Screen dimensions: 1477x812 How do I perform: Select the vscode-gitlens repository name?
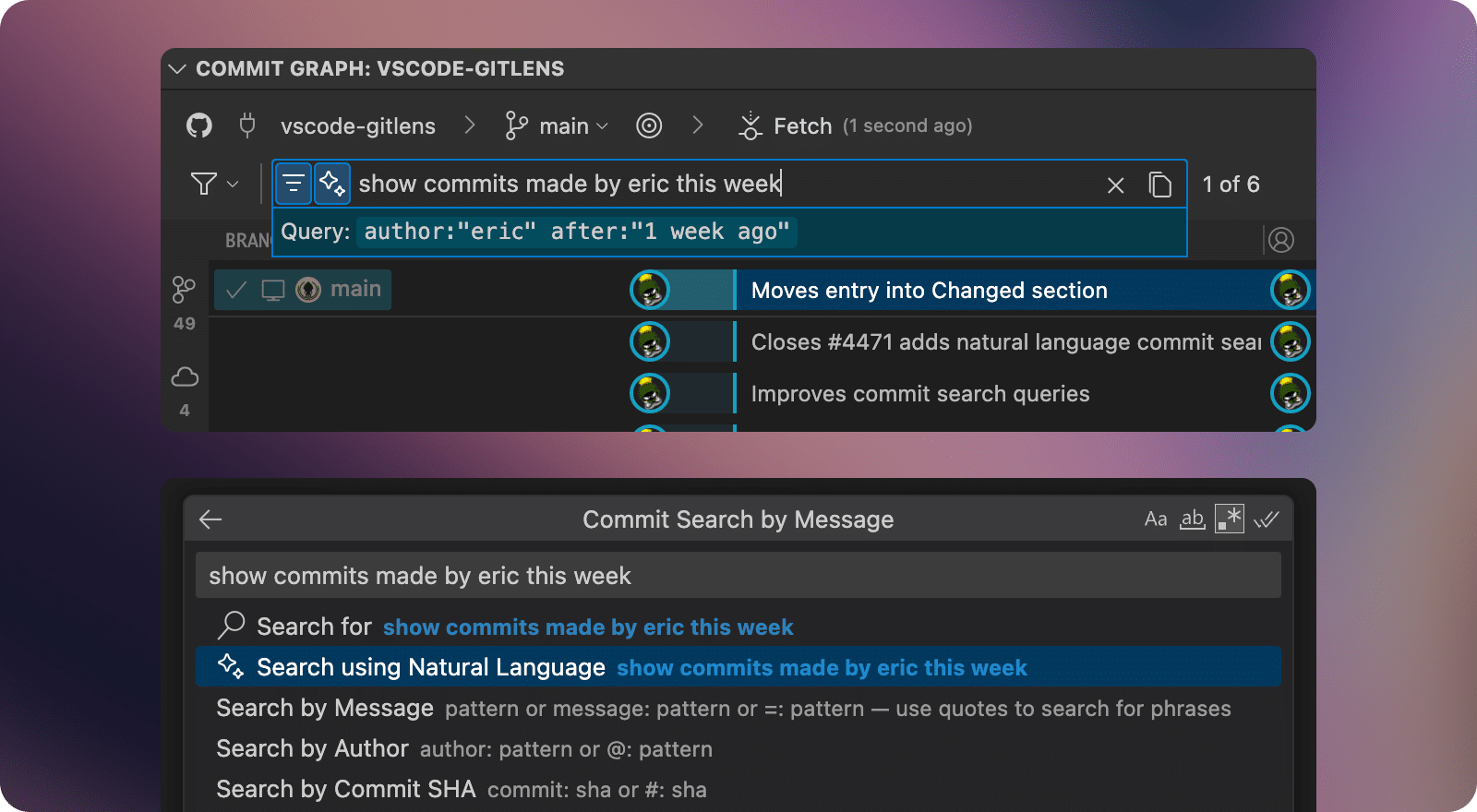(358, 126)
